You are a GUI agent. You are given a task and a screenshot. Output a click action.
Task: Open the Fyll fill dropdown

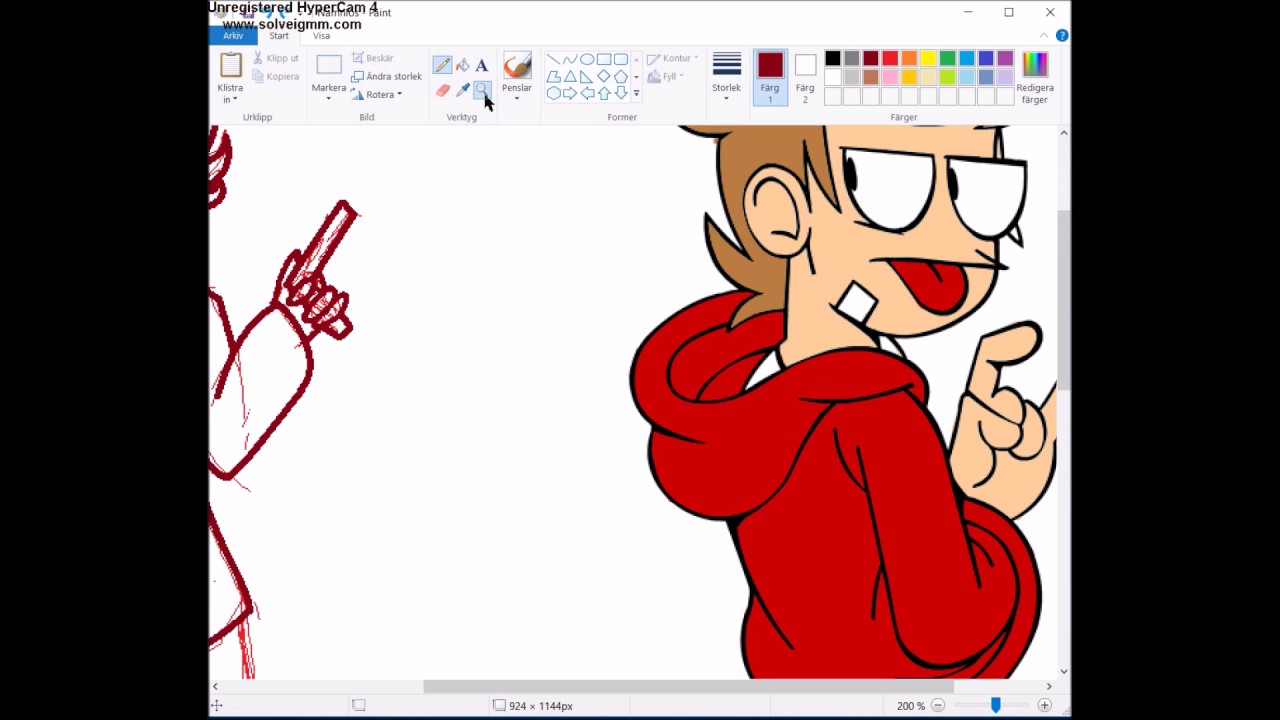pos(665,76)
